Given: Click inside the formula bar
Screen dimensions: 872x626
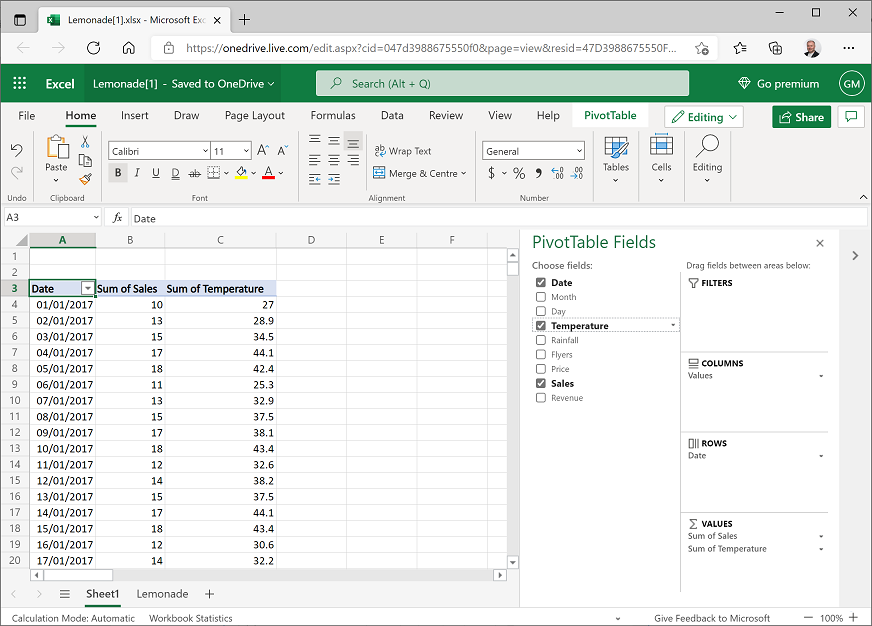Looking at the screenshot, I should point(300,217).
